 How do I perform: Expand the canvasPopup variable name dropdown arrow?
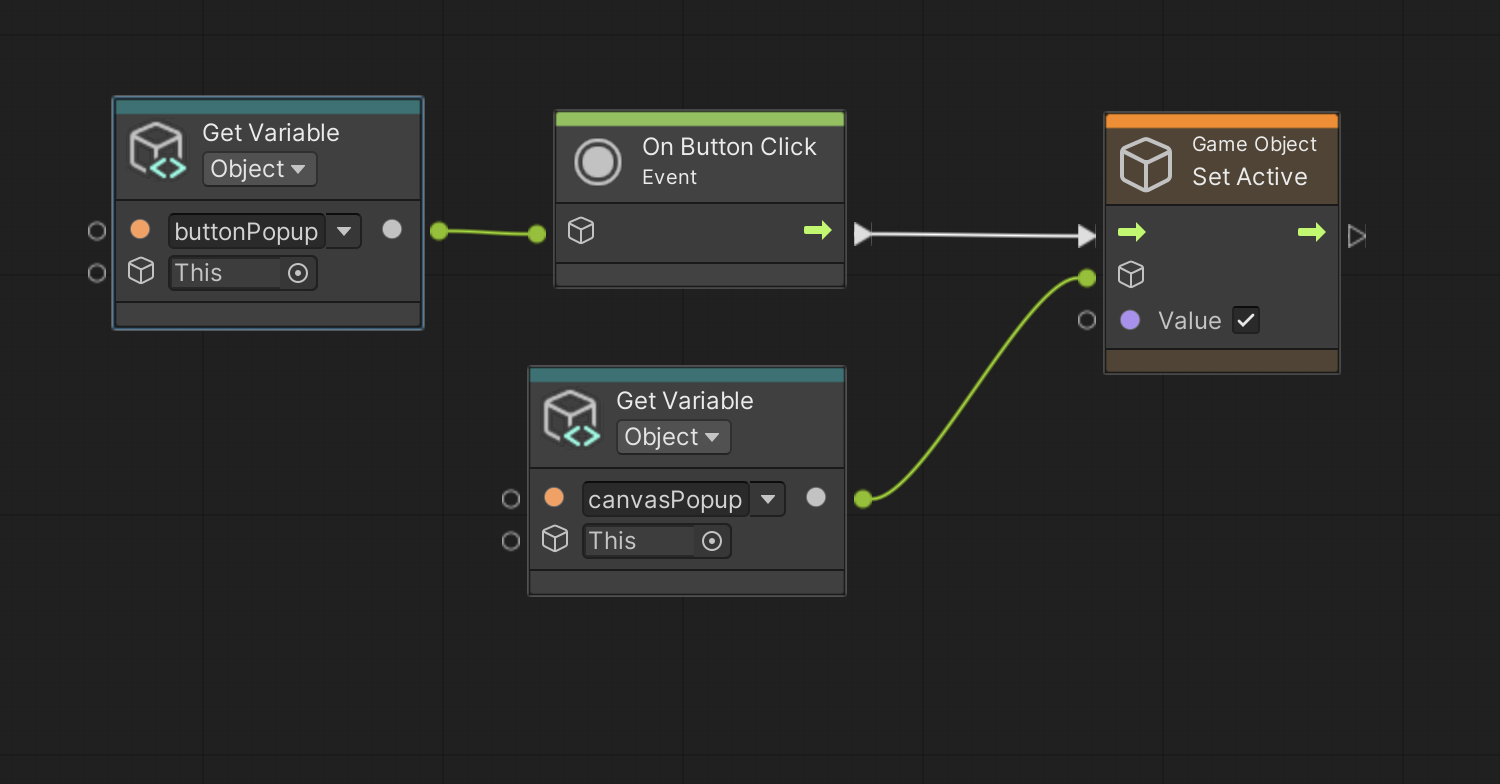coord(767,499)
